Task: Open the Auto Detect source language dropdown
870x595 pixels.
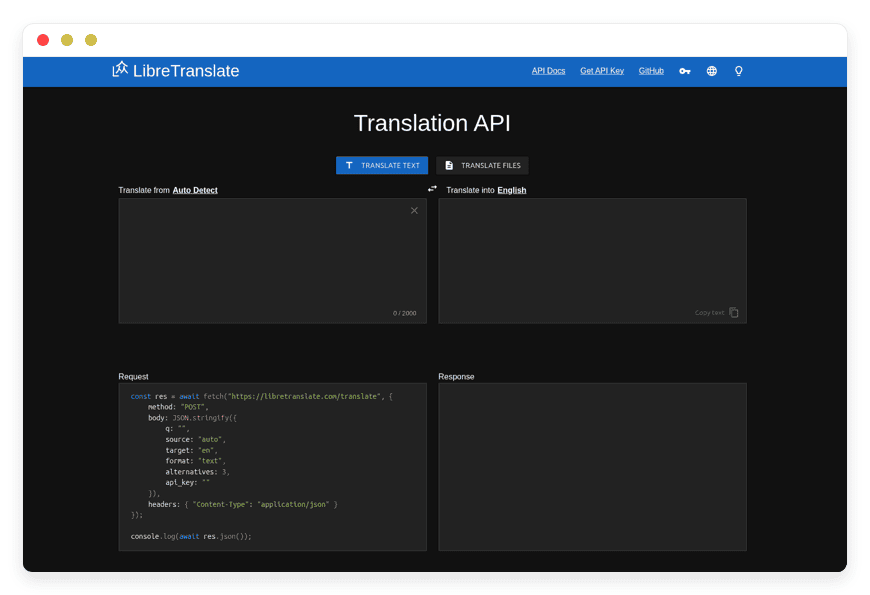Action: tap(194, 189)
